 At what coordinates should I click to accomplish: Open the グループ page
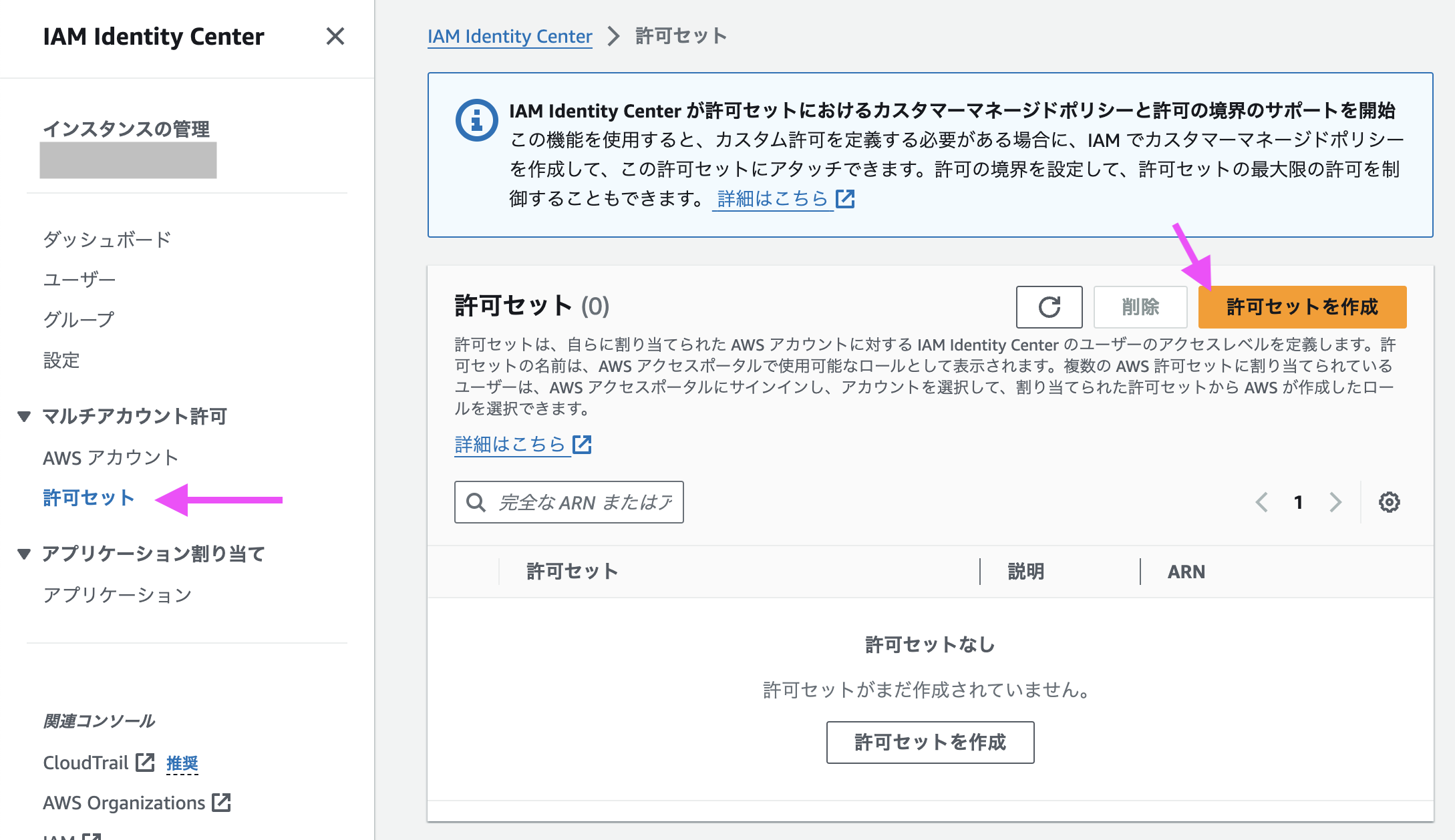pyautogui.click(x=79, y=319)
